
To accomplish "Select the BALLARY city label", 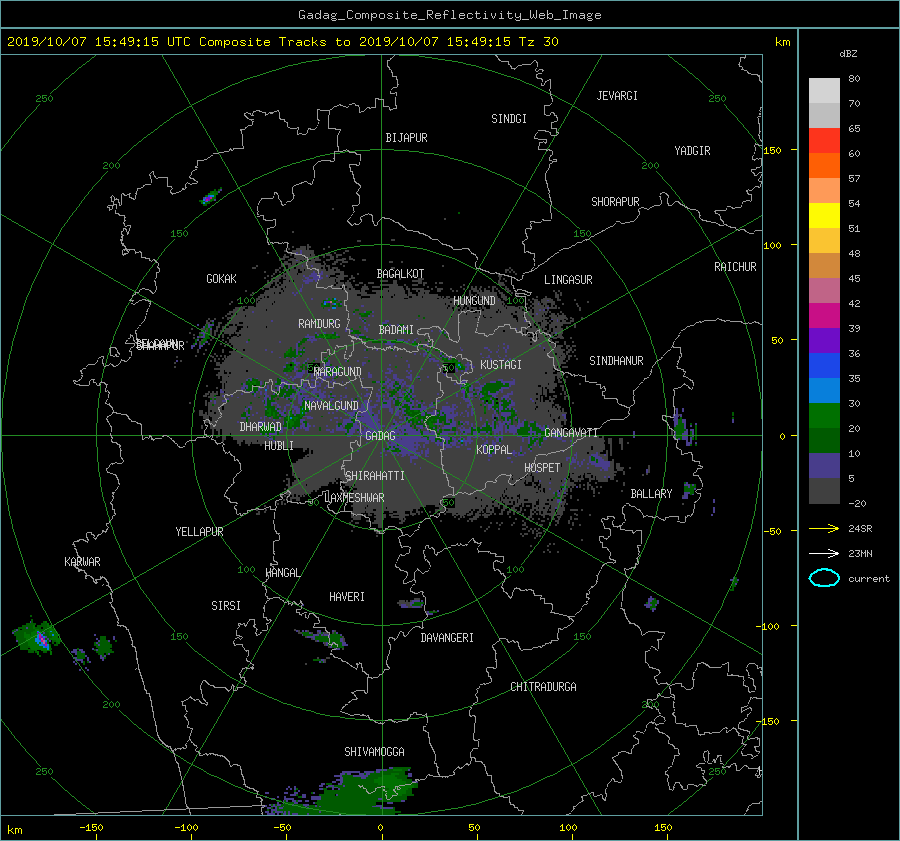I will 651,494.
